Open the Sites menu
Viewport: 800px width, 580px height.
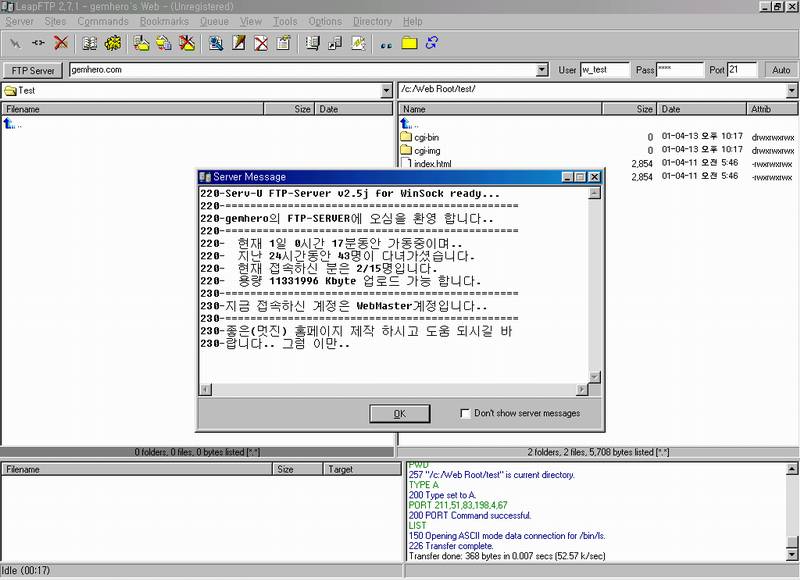point(55,21)
